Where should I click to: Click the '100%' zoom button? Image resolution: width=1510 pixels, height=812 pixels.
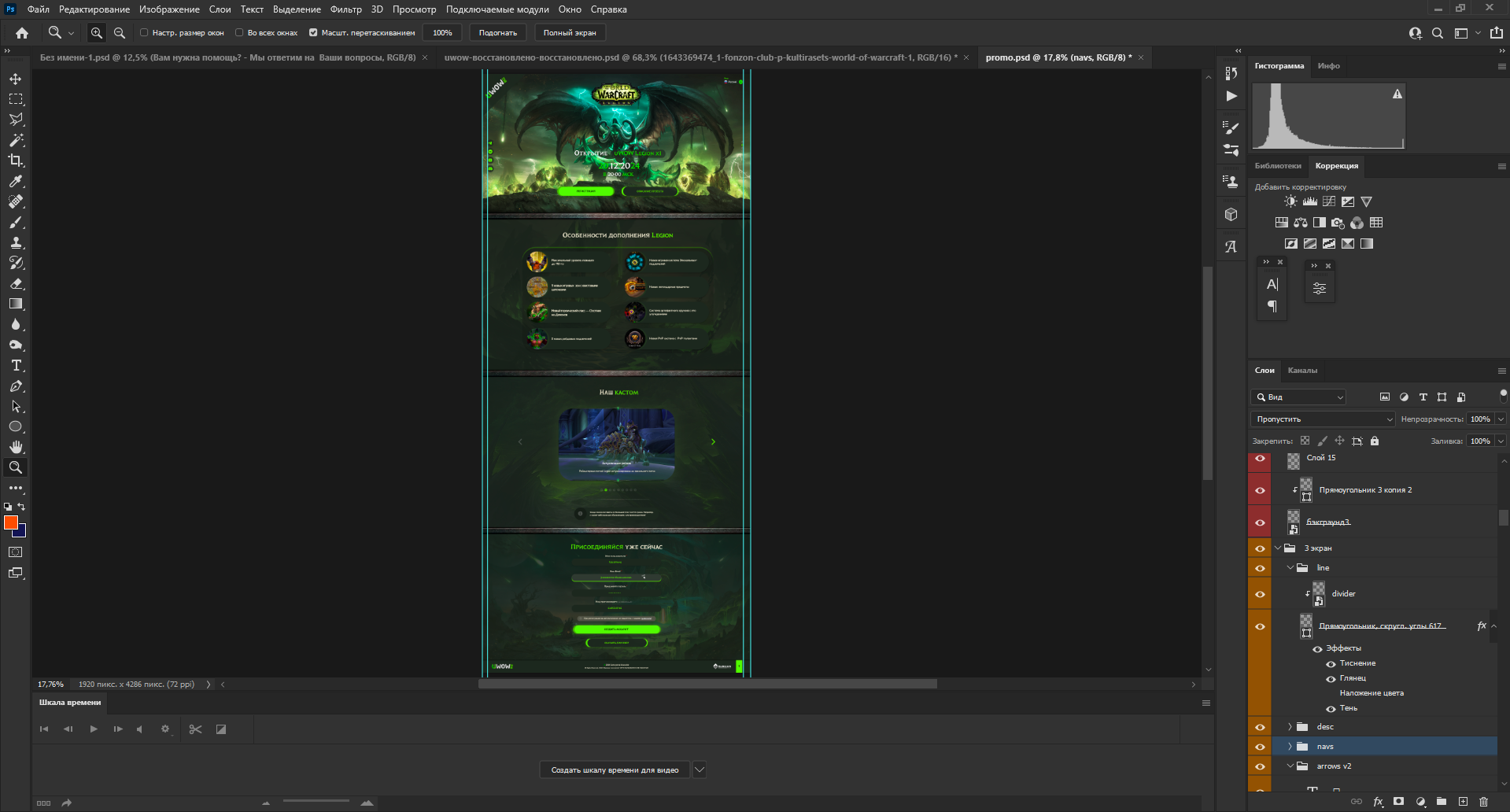click(442, 33)
